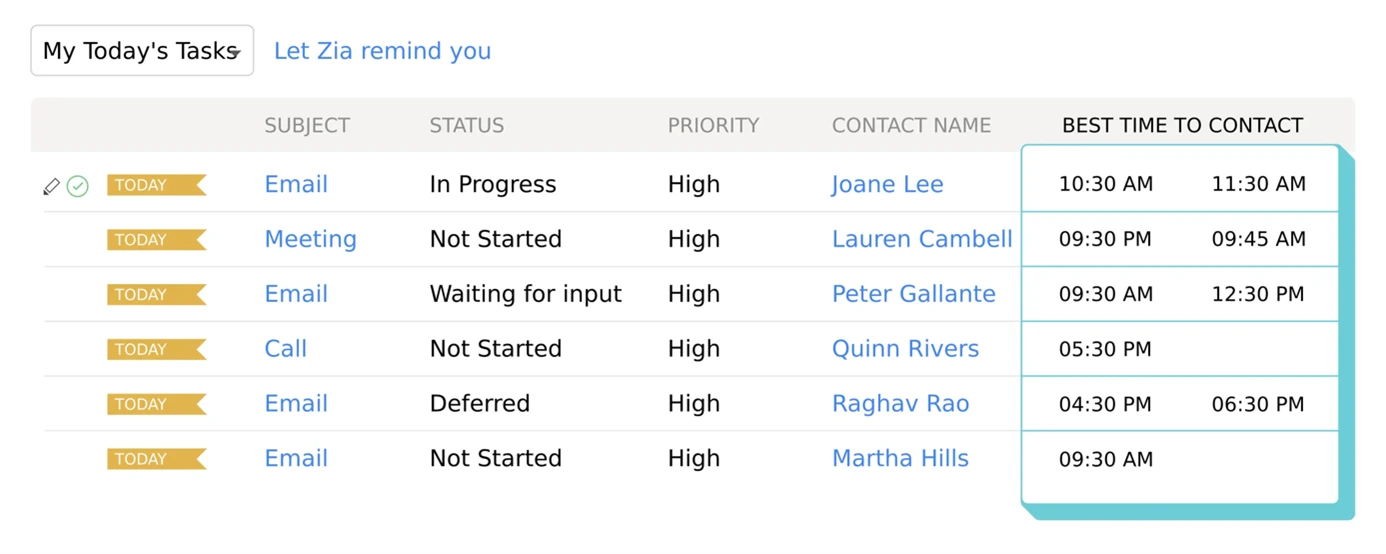Mark the first Email task complete via checkmark
1386x554 pixels.
(78, 186)
